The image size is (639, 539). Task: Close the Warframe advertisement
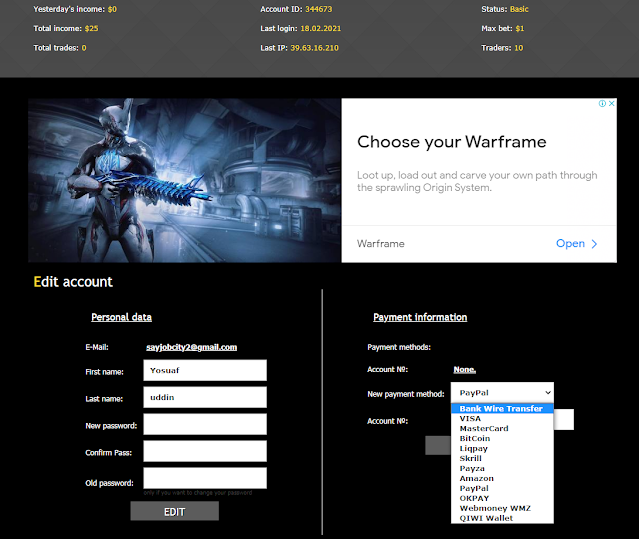(611, 103)
